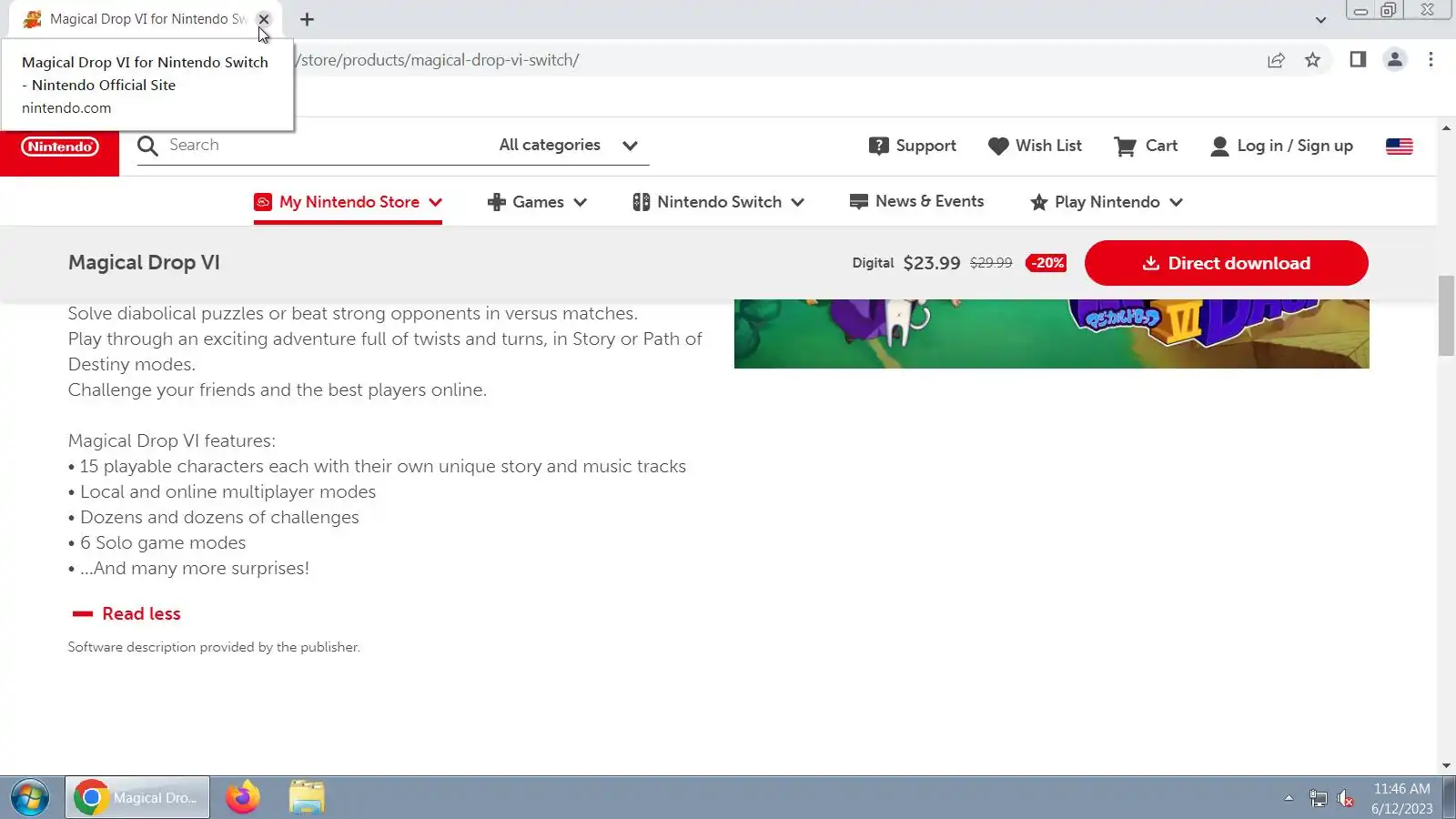Click the Chrome taskbar button Magical Dro...
Screen dimensions: 1456x819
137,798
